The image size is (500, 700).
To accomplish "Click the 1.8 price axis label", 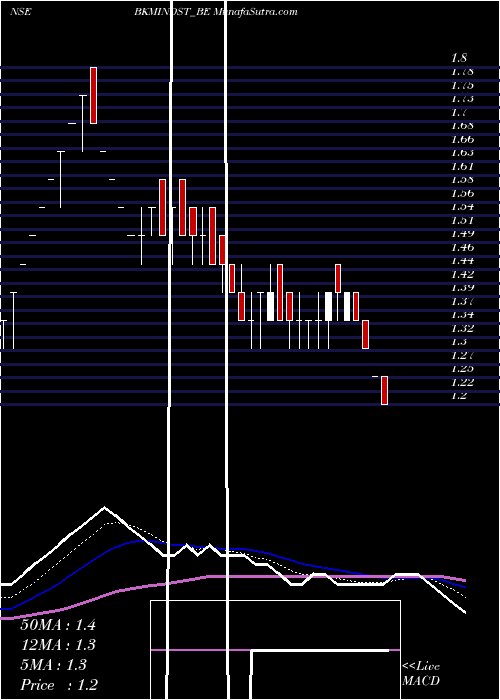I will [x=459, y=58].
